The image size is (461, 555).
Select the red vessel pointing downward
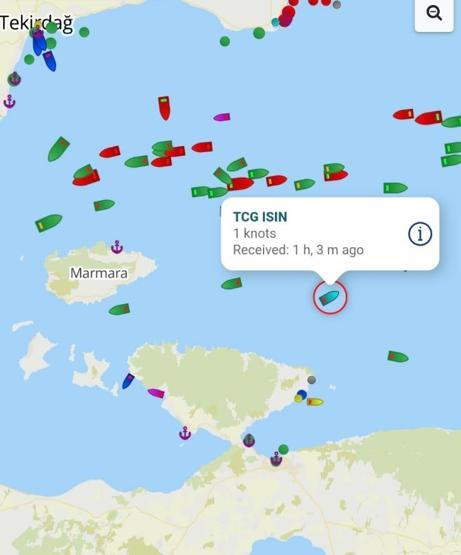click(164, 108)
